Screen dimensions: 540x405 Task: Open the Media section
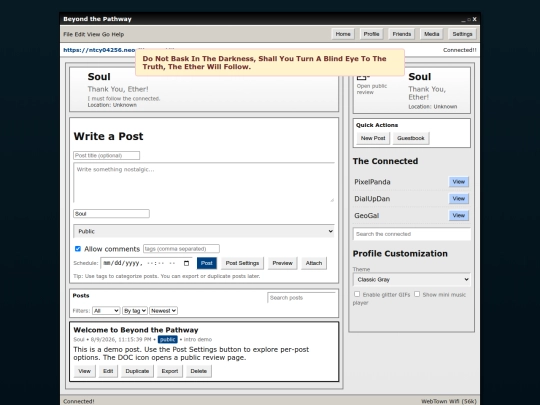click(432, 34)
